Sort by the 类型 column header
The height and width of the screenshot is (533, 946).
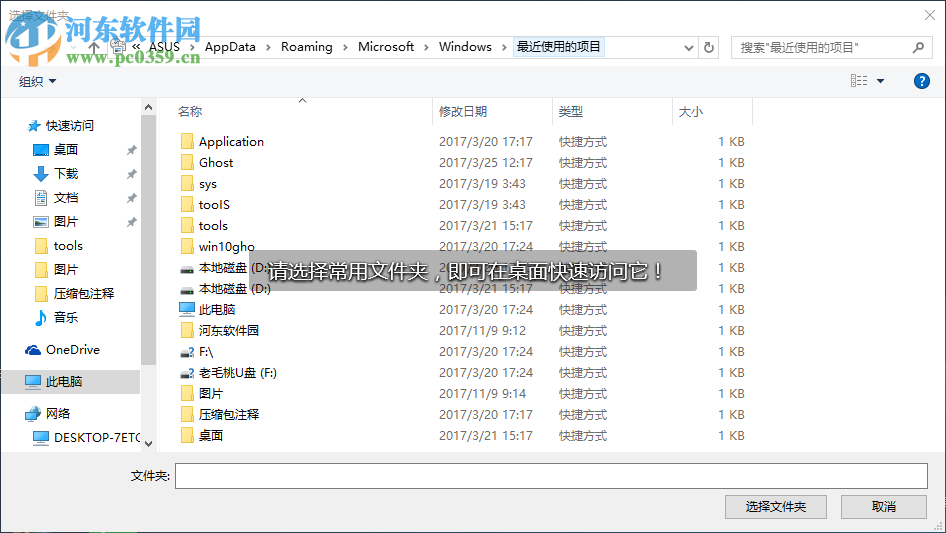[x=571, y=111]
